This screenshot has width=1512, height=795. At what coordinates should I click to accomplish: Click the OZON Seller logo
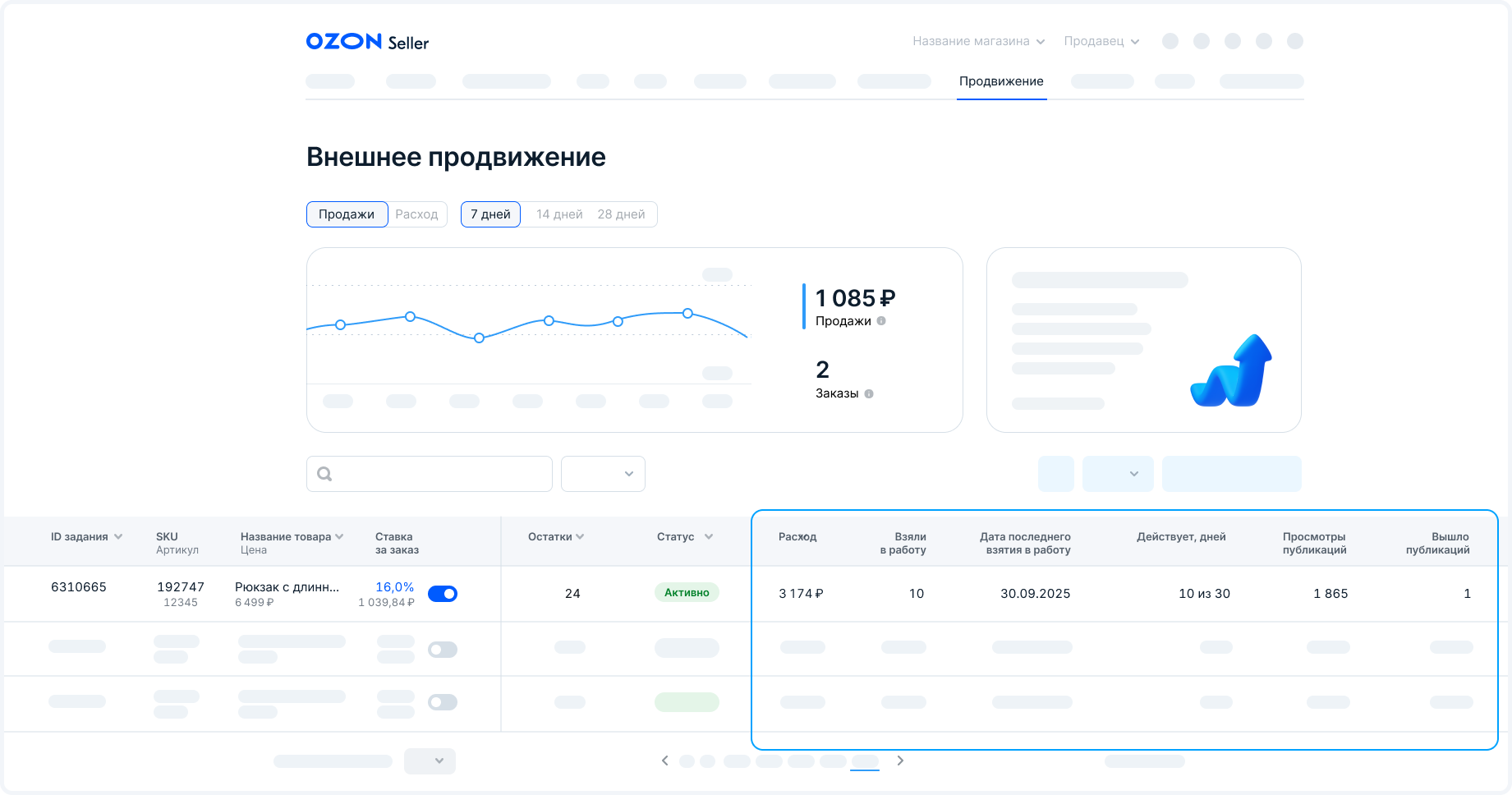pyautogui.click(x=367, y=42)
